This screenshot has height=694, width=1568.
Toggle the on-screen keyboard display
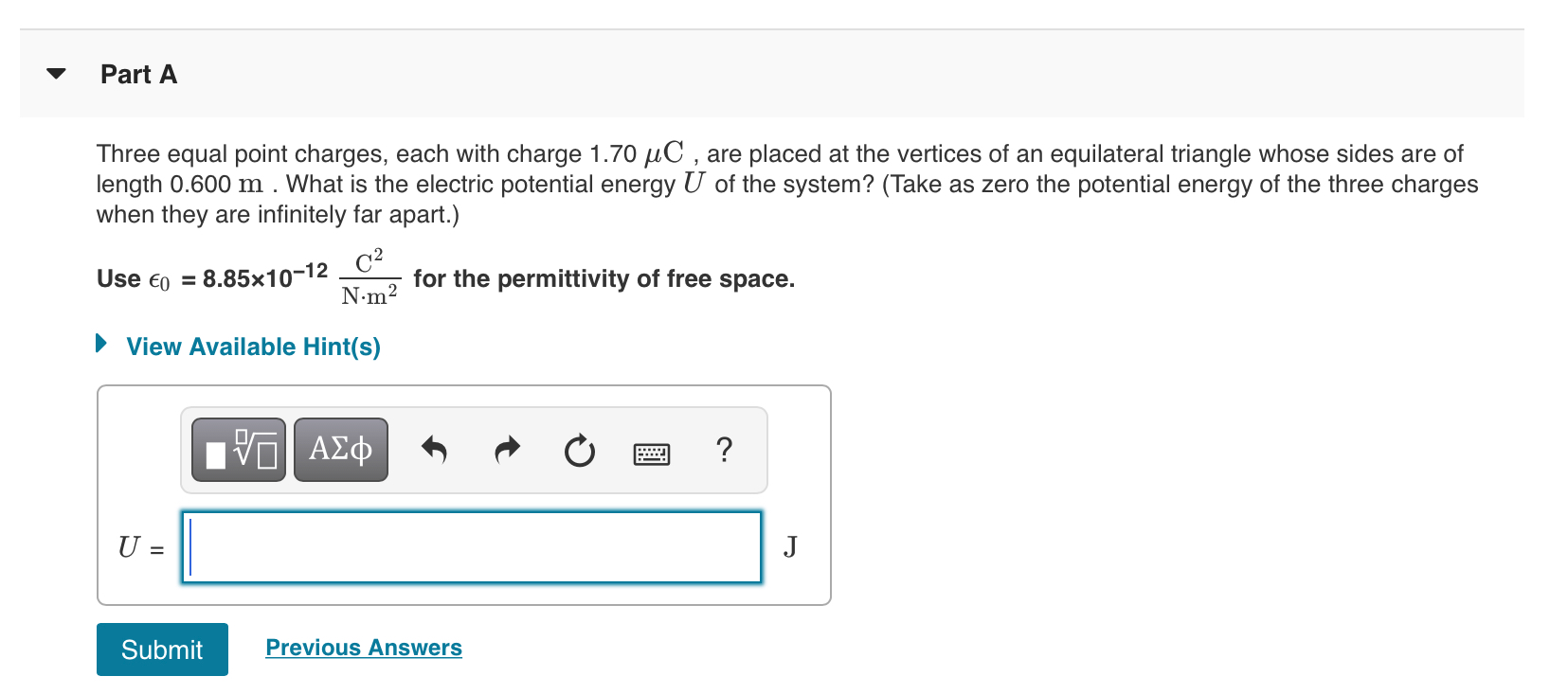[x=653, y=453]
